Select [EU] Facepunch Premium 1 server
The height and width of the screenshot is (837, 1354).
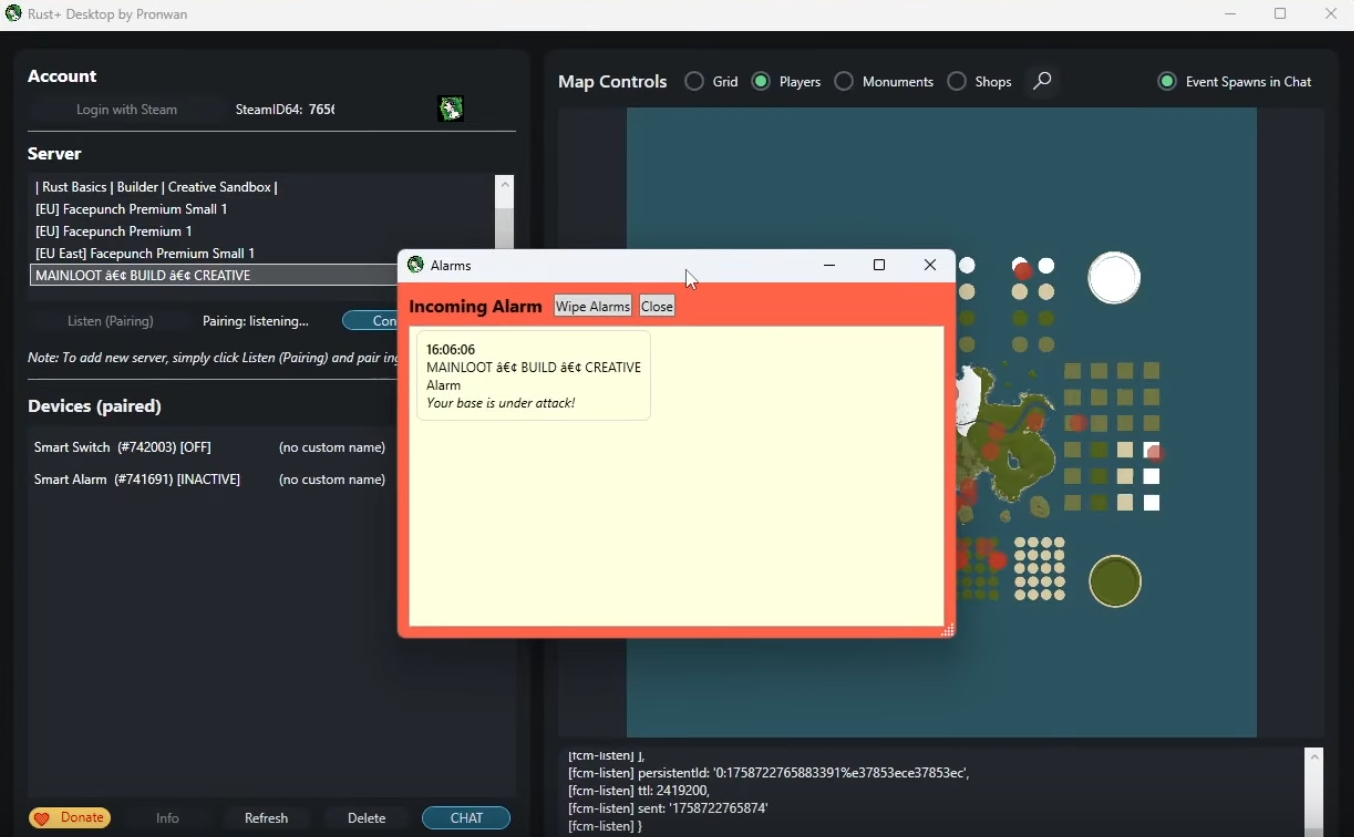click(263, 231)
